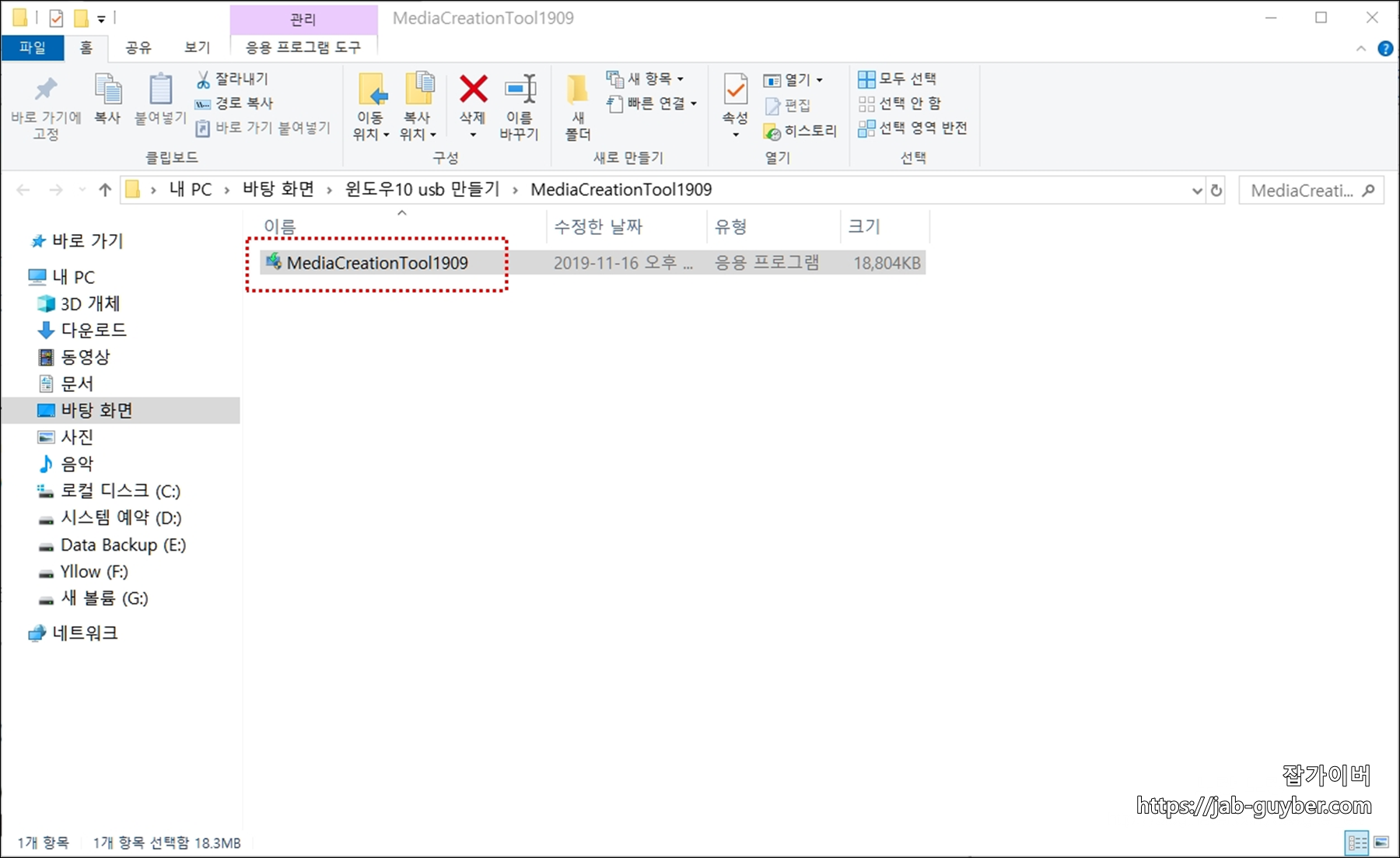
Task: Switch to the Home (홈) tab
Action: [86, 47]
